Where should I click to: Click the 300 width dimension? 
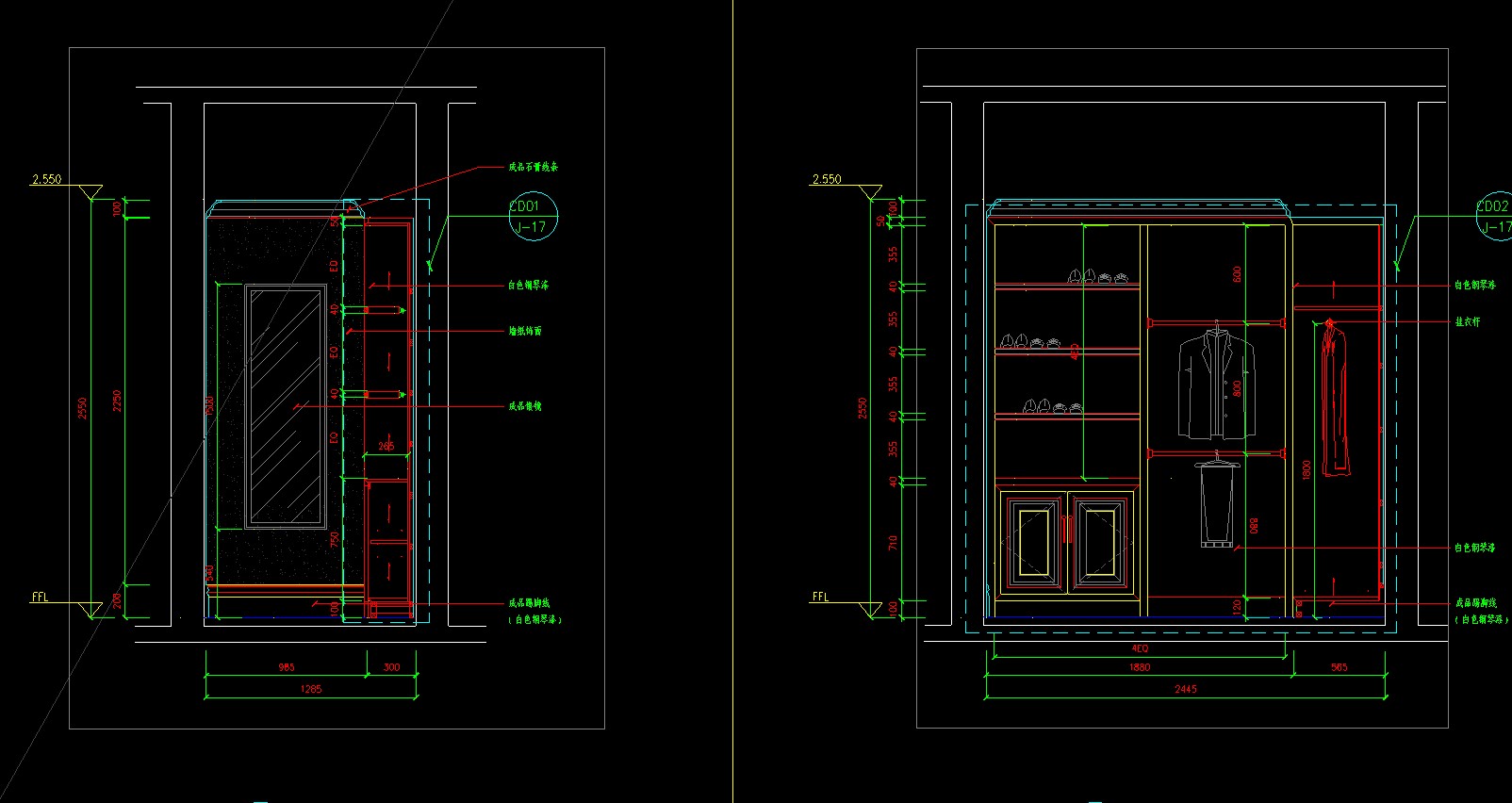click(391, 667)
